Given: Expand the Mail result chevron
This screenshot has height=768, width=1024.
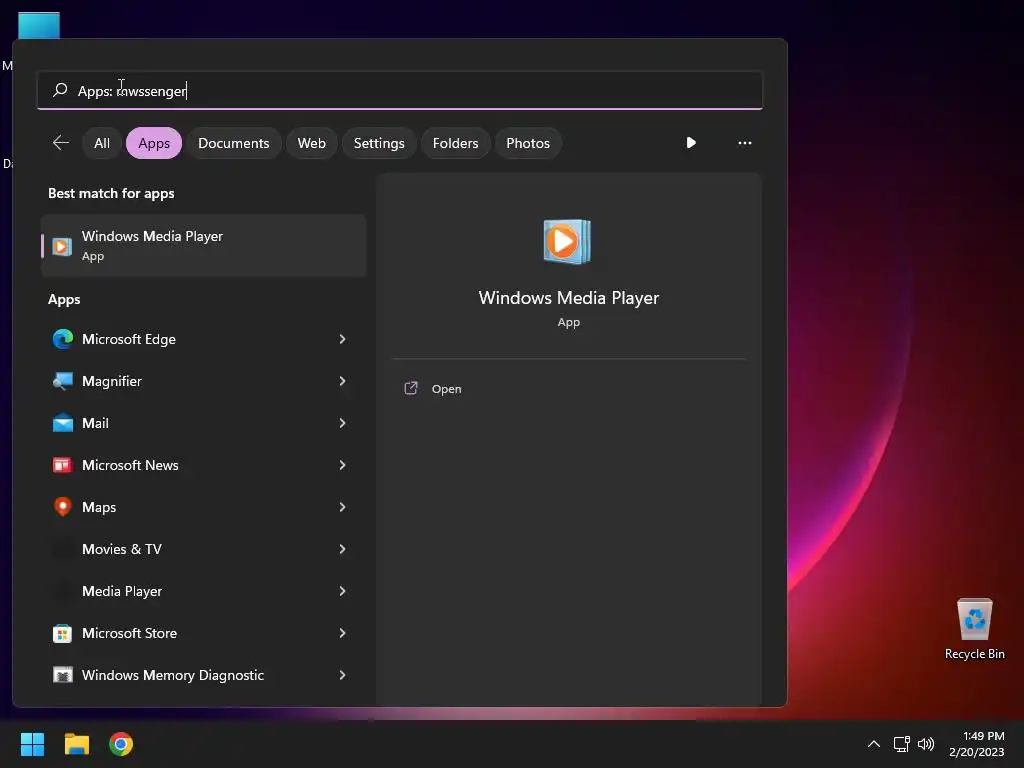Looking at the screenshot, I should pyautogui.click(x=342, y=423).
